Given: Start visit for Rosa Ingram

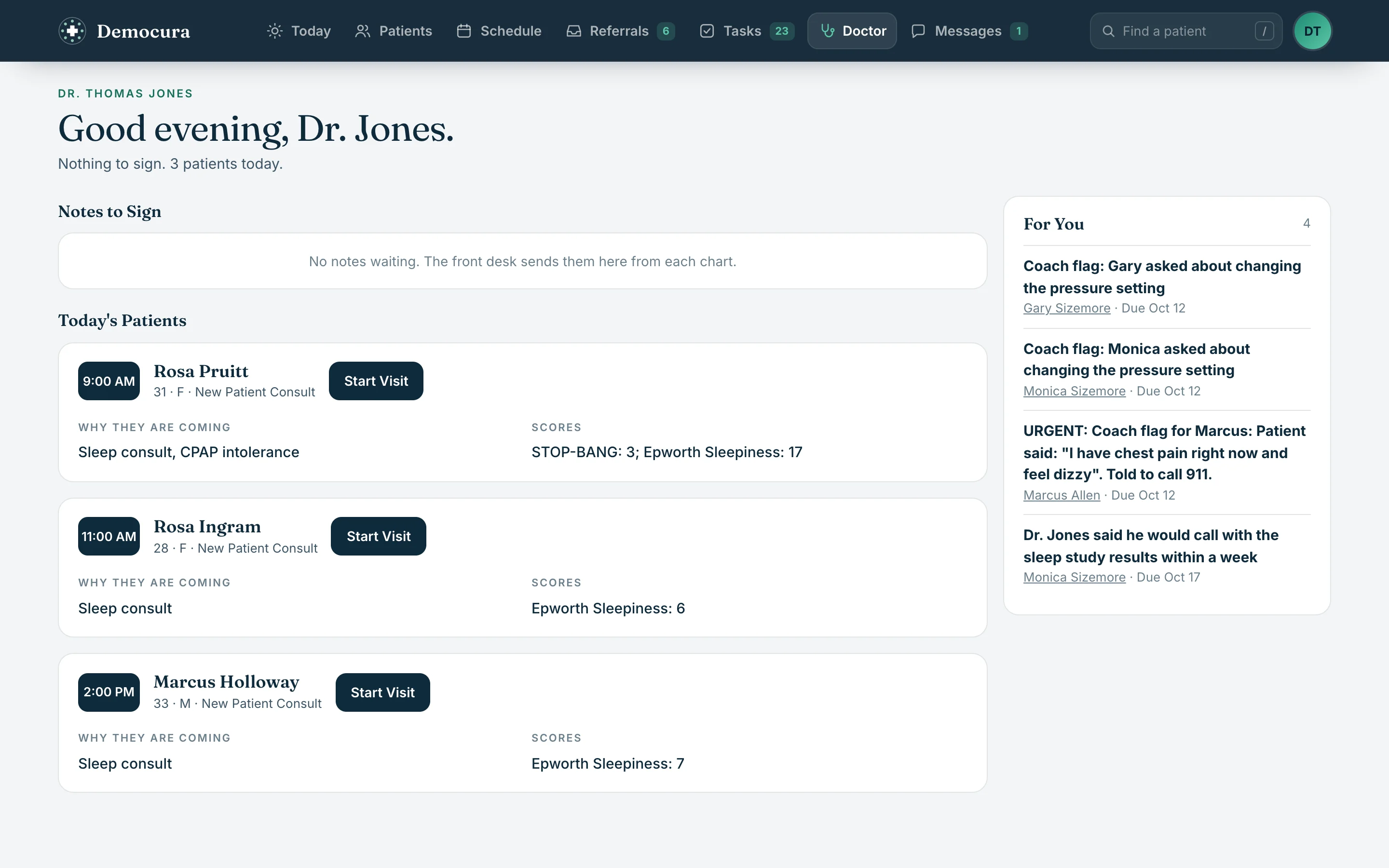Looking at the screenshot, I should (378, 536).
